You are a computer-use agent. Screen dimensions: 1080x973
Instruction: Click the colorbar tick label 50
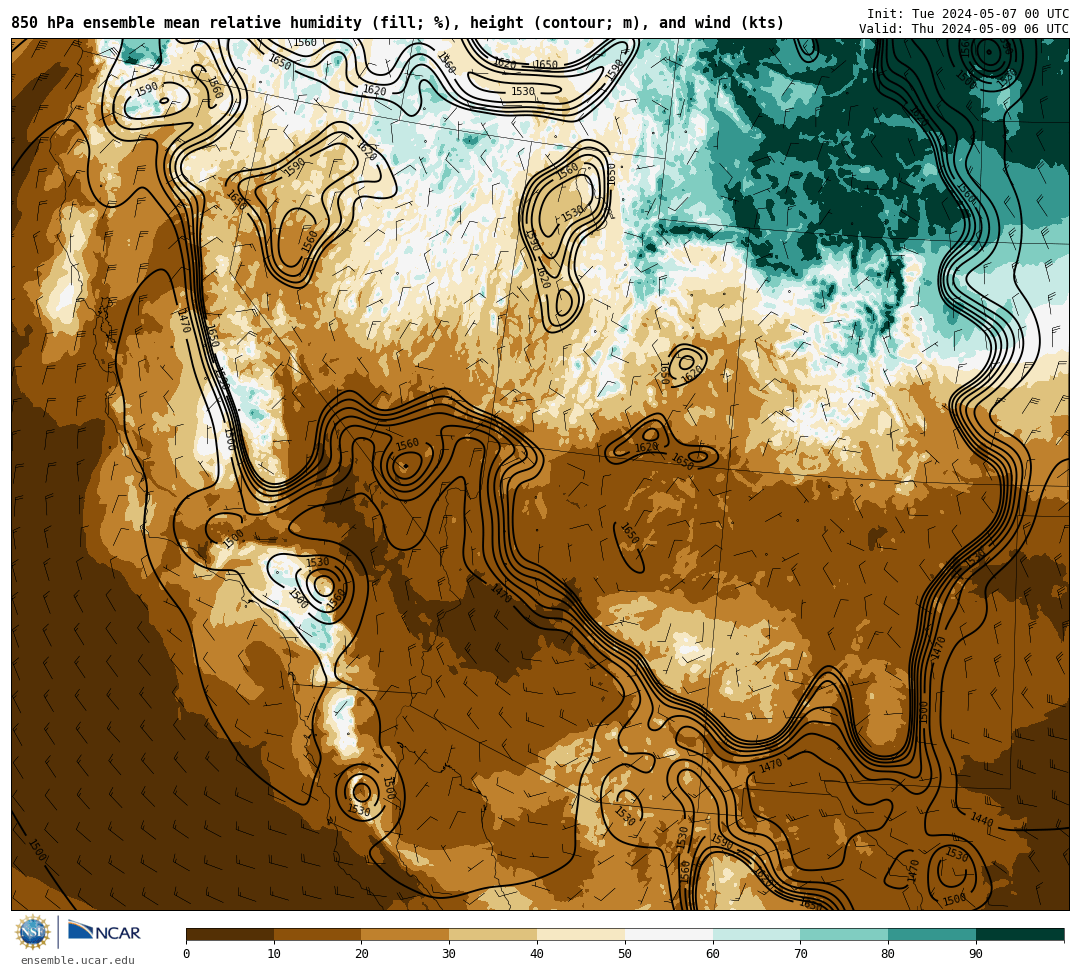625,954
